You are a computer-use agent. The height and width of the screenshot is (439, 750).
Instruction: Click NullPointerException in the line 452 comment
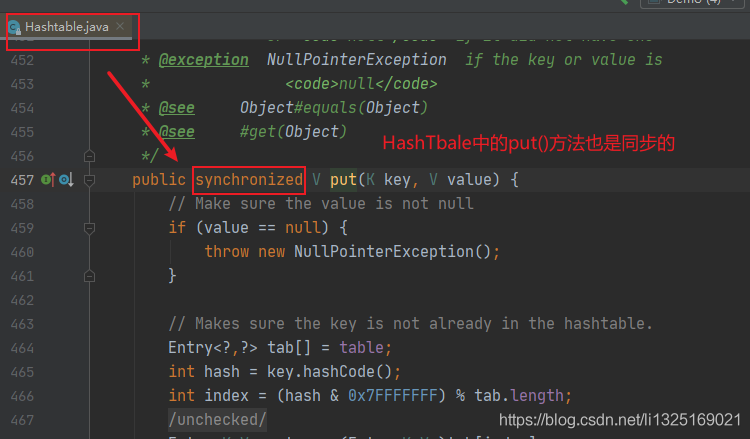[x=357, y=60]
